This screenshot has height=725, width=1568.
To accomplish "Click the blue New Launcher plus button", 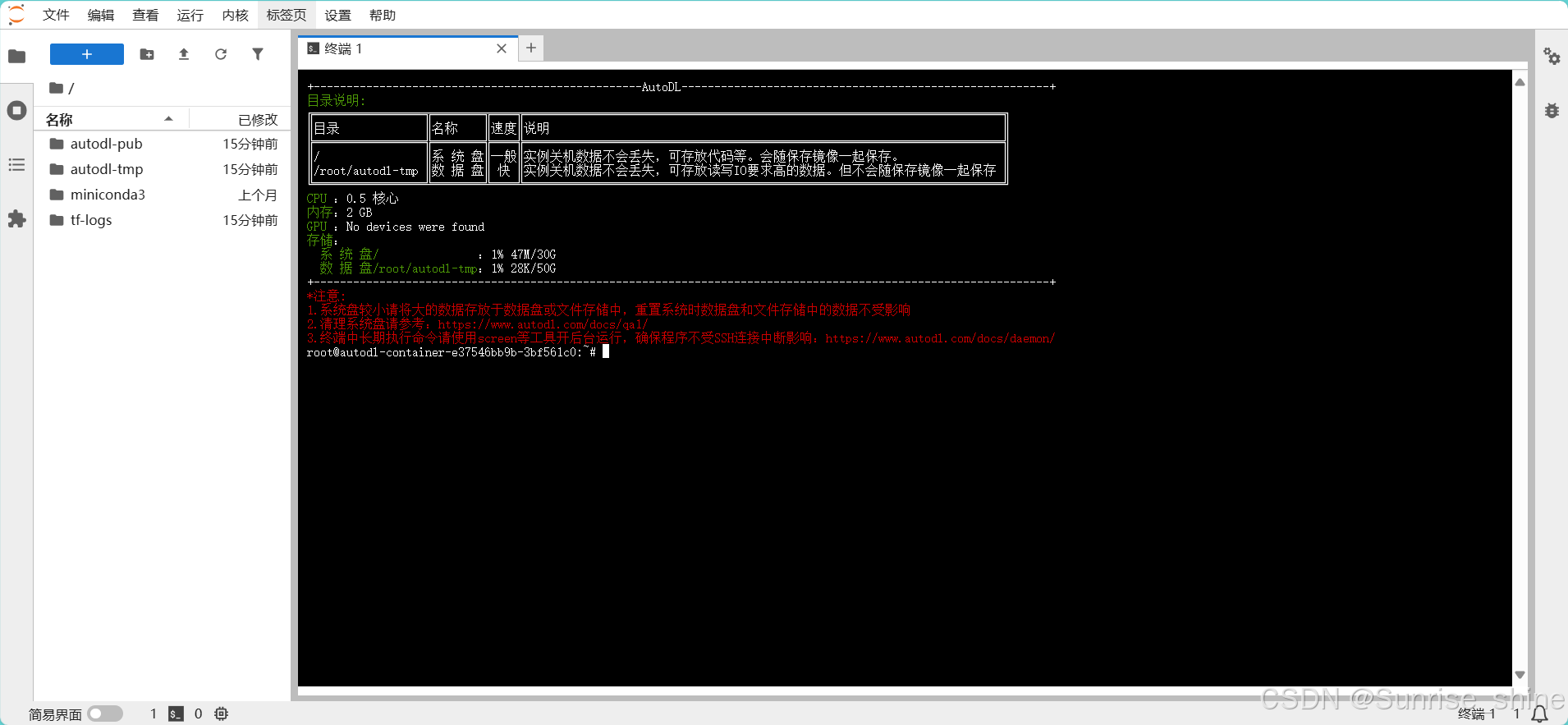I will 87,54.
